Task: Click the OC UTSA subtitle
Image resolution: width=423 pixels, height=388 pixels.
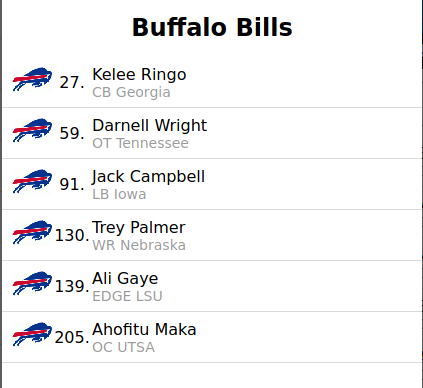Action: [x=124, y=347]
